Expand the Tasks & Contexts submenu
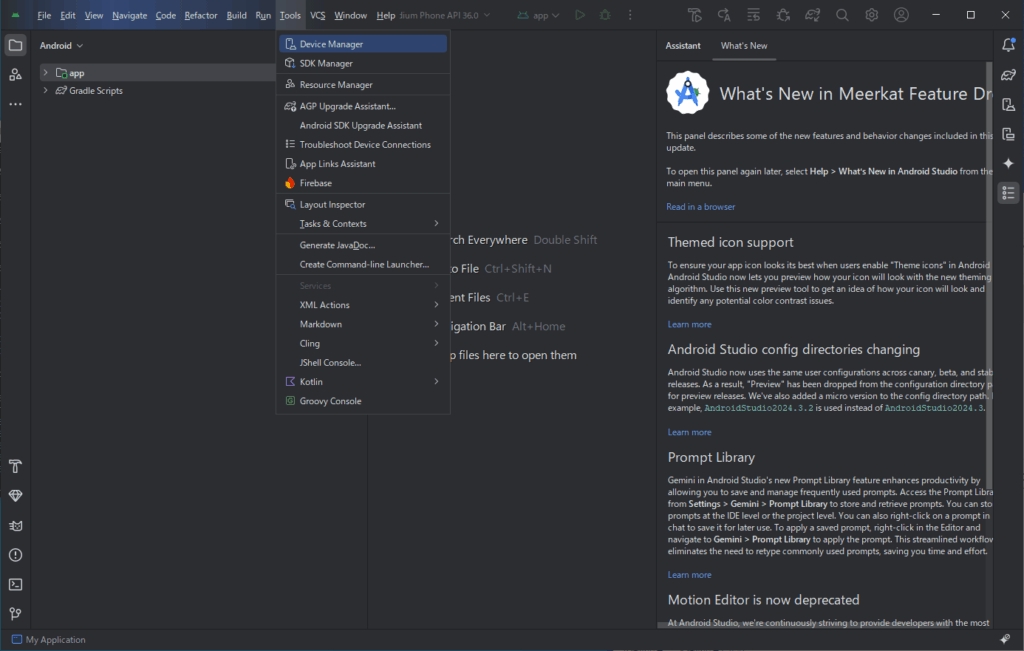 tap(363, 223)
